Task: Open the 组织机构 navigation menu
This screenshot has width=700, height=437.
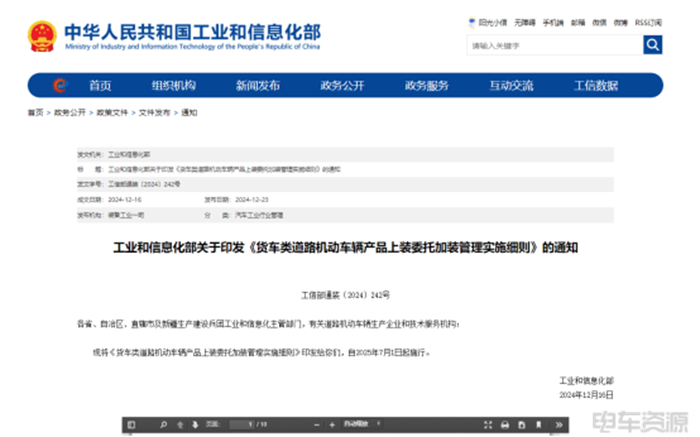Action: coord(173,86)
